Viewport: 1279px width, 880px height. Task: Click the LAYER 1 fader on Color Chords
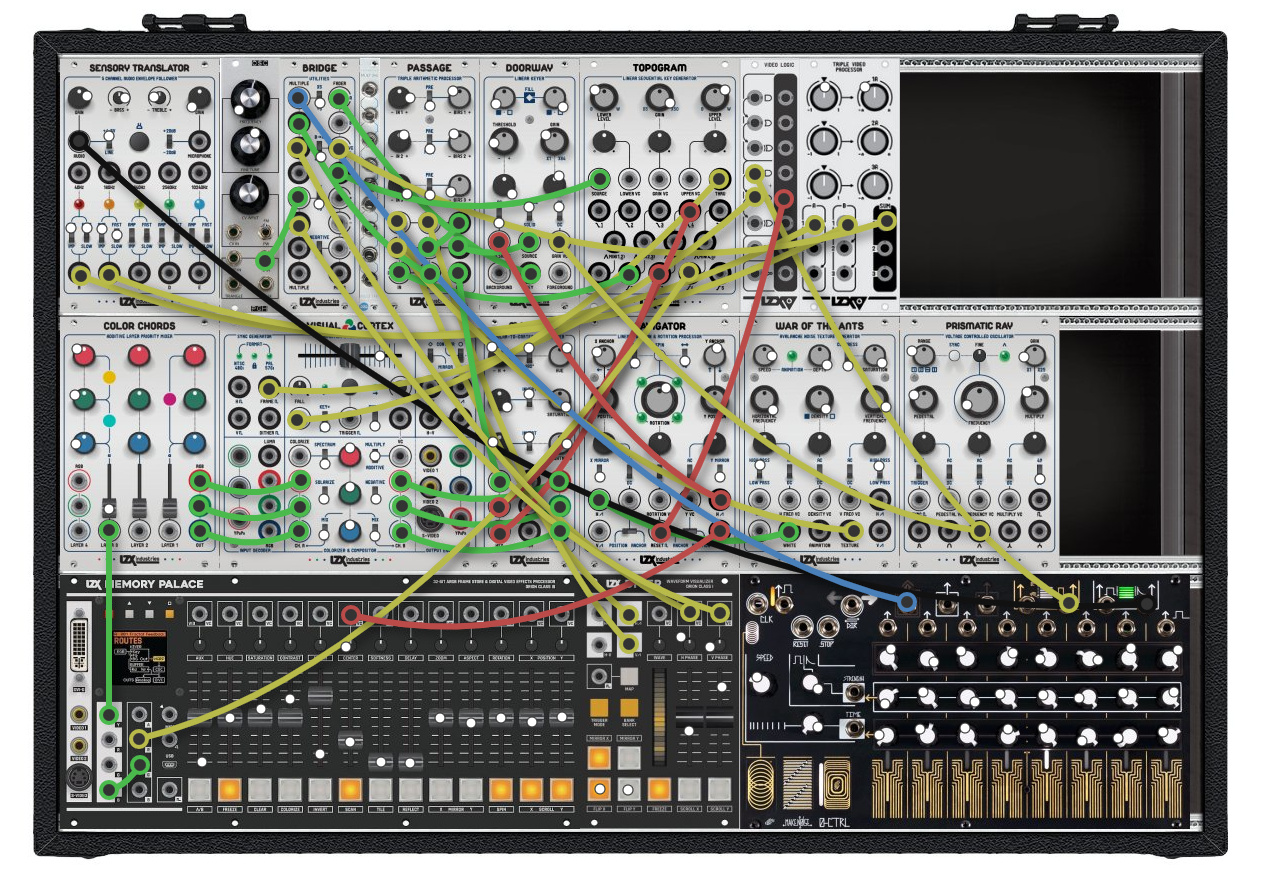170,508
